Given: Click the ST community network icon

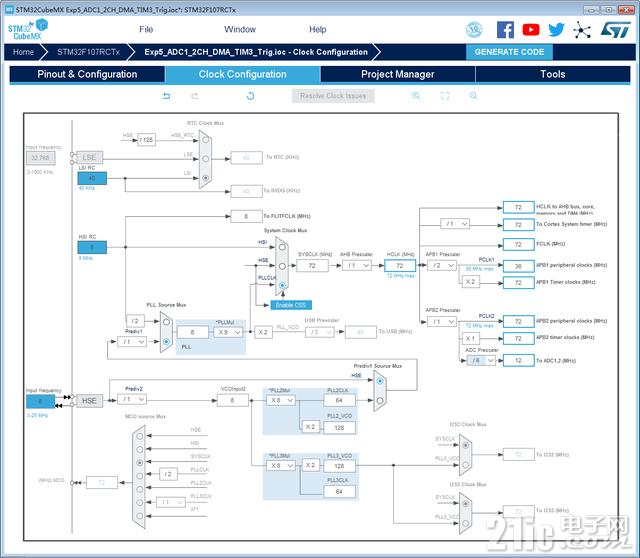Looking at the screenshot, I should 582,30.
